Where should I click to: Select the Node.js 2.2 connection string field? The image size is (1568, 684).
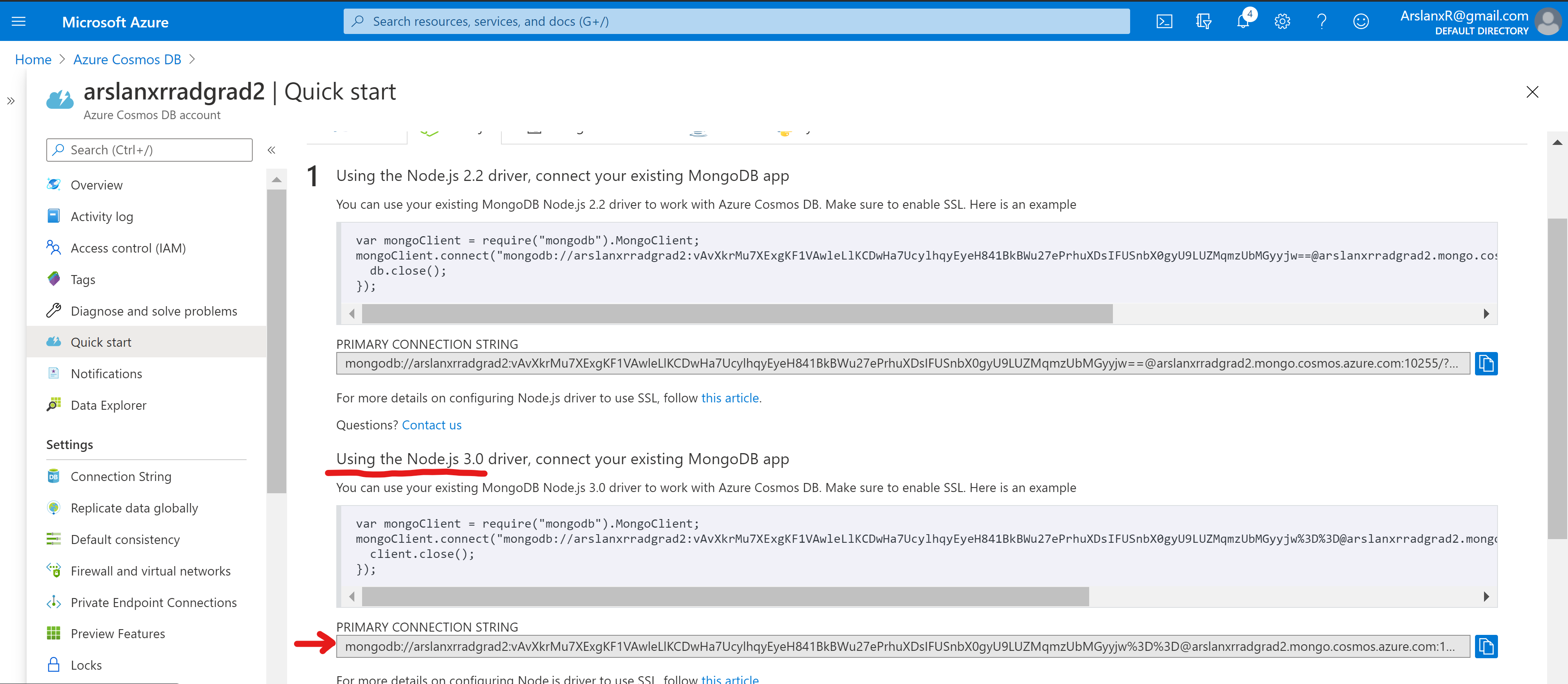(x=903, y=363)
